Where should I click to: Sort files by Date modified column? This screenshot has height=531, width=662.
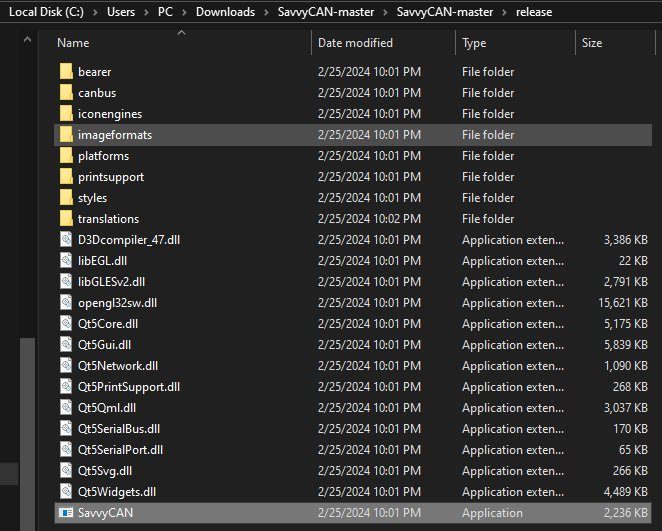(x=355, y=43)
